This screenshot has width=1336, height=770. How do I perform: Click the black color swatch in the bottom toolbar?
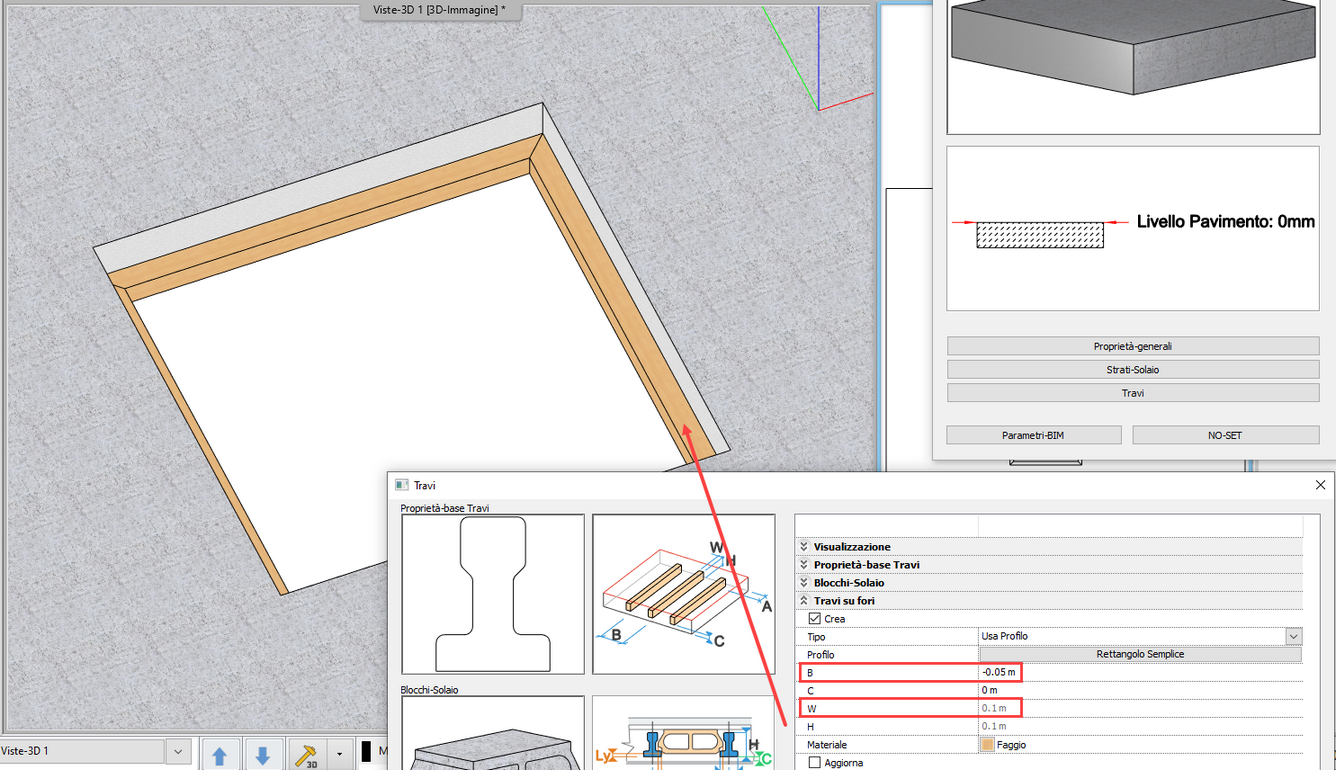(x=367, y=752)
